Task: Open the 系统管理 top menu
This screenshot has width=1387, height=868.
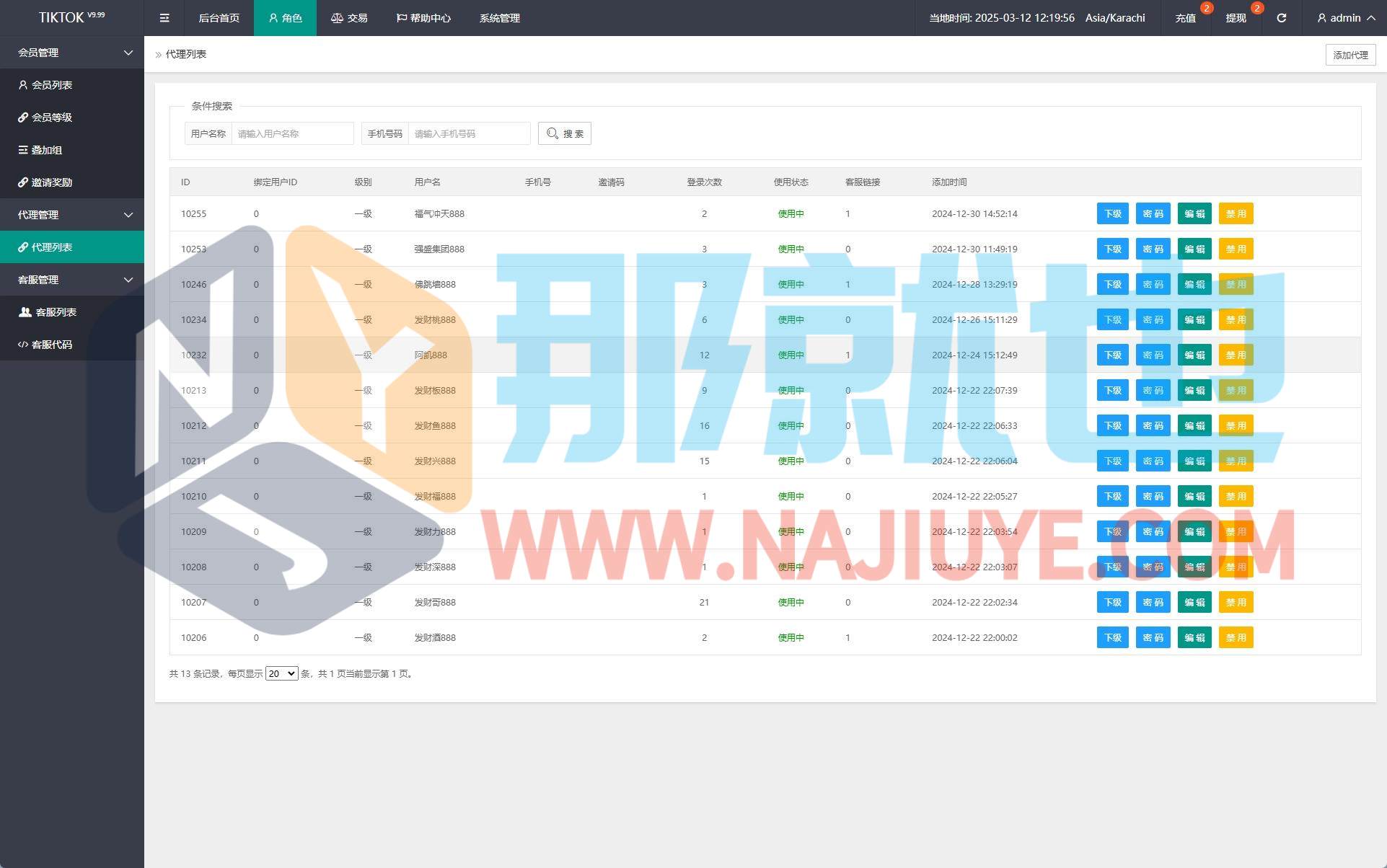Action: click(x=499, y=18)
